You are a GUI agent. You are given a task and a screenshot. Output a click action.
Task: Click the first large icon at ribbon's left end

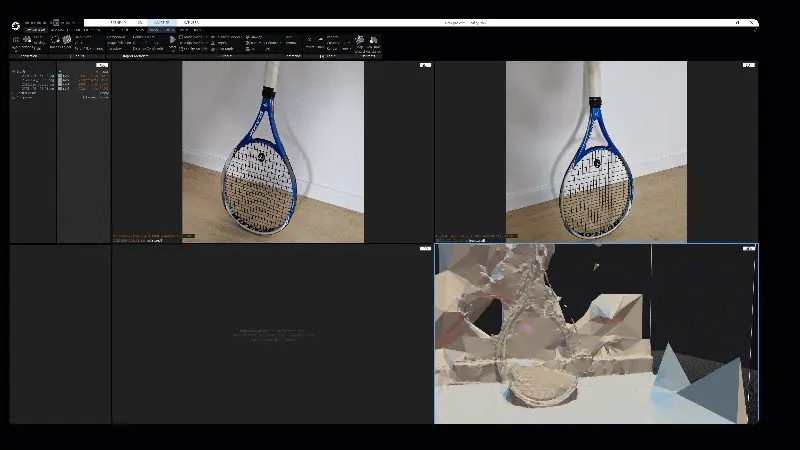click(17, 42)
